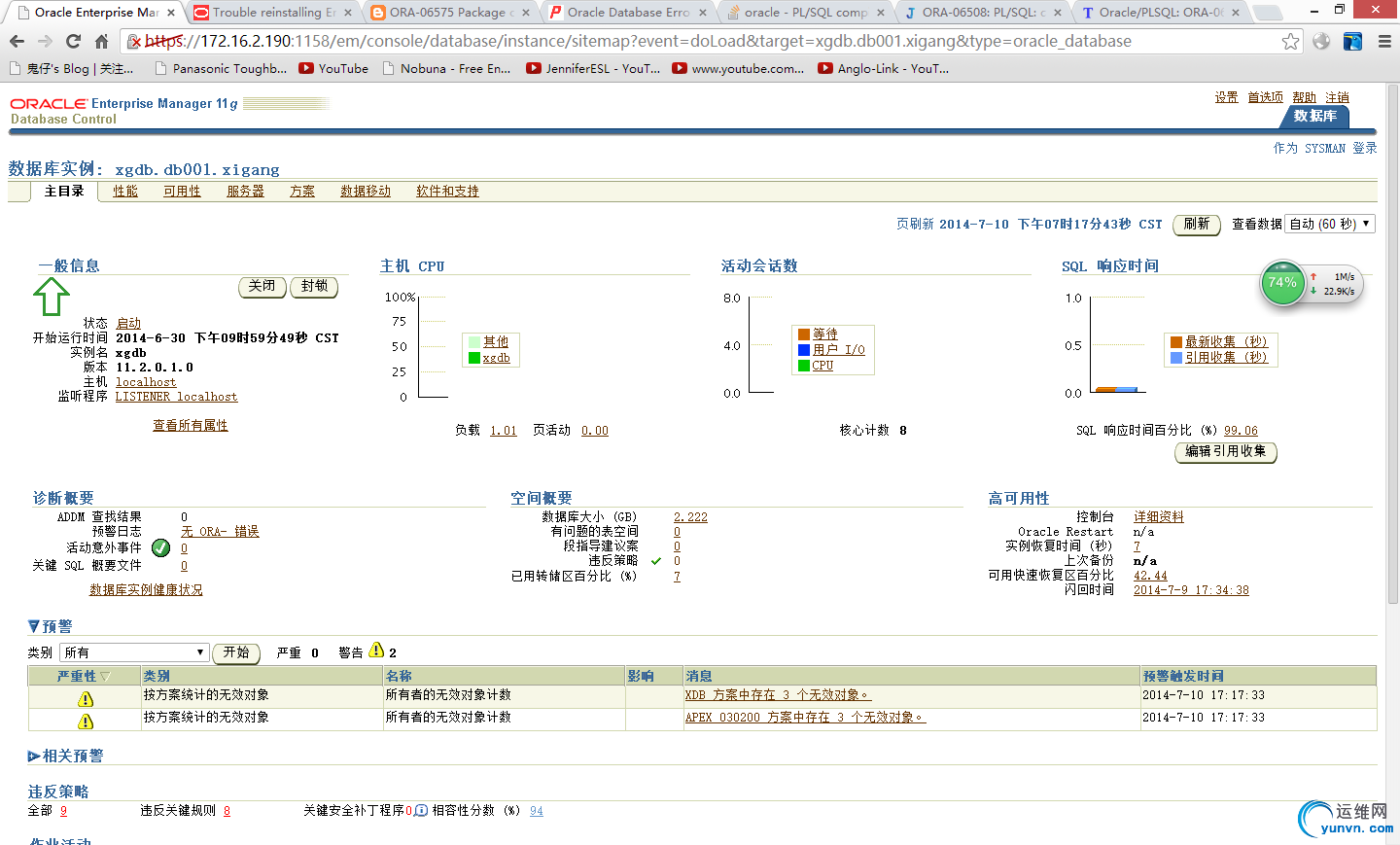Click the globe extension icon in toolbar
1400x845 pixels.
(x=1321, y=41)
